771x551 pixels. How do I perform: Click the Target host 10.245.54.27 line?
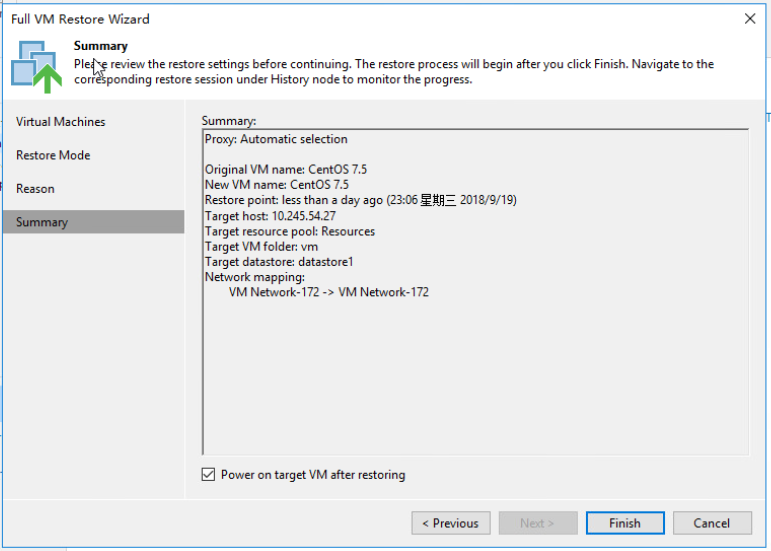(270, 216)
